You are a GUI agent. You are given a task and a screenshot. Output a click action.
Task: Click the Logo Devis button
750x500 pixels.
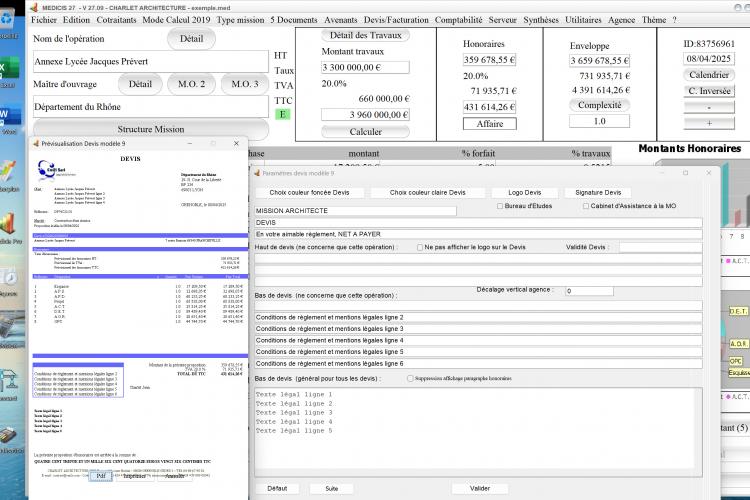pos(525,192)
